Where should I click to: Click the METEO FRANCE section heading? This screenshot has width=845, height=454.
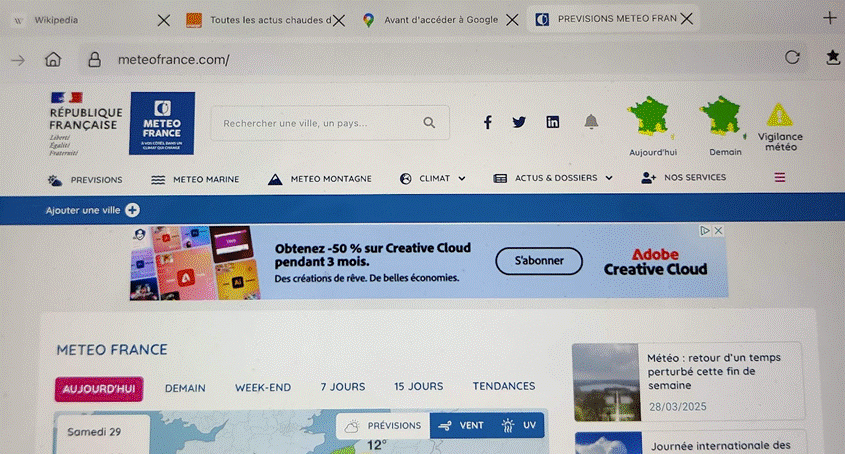tap(112, 350)
